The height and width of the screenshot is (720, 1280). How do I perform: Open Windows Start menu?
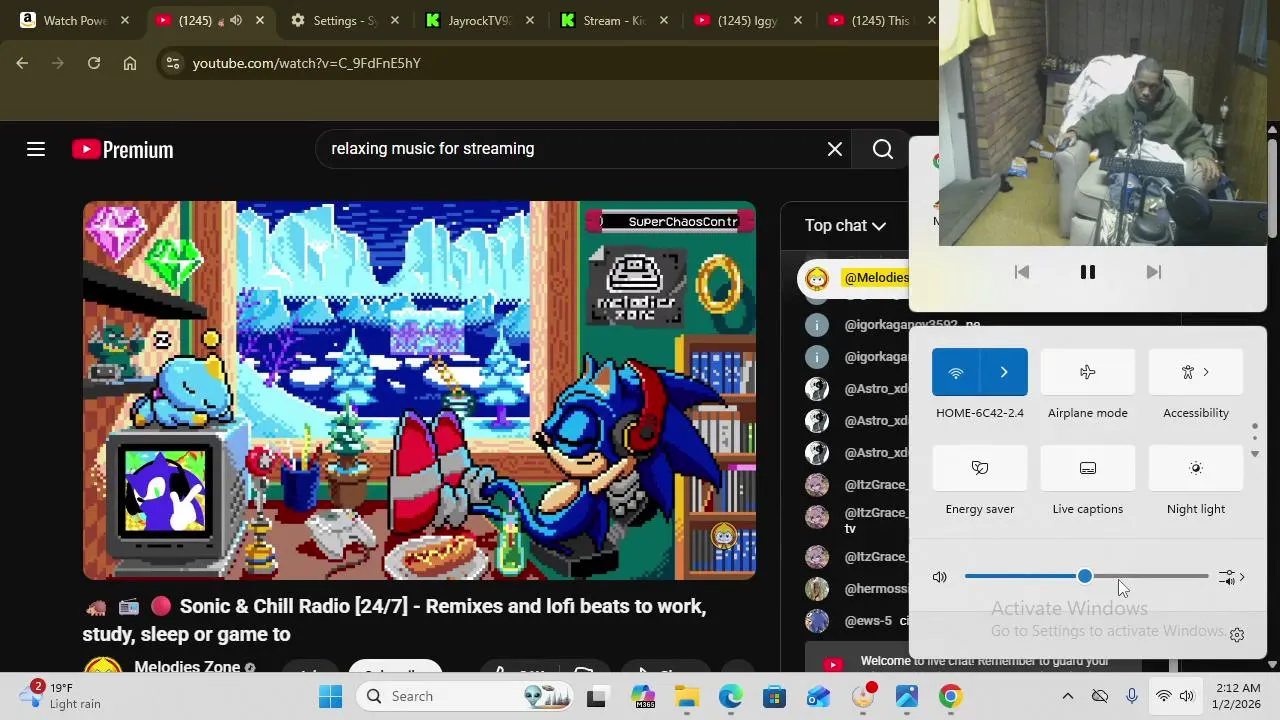[x=331, y=696]
